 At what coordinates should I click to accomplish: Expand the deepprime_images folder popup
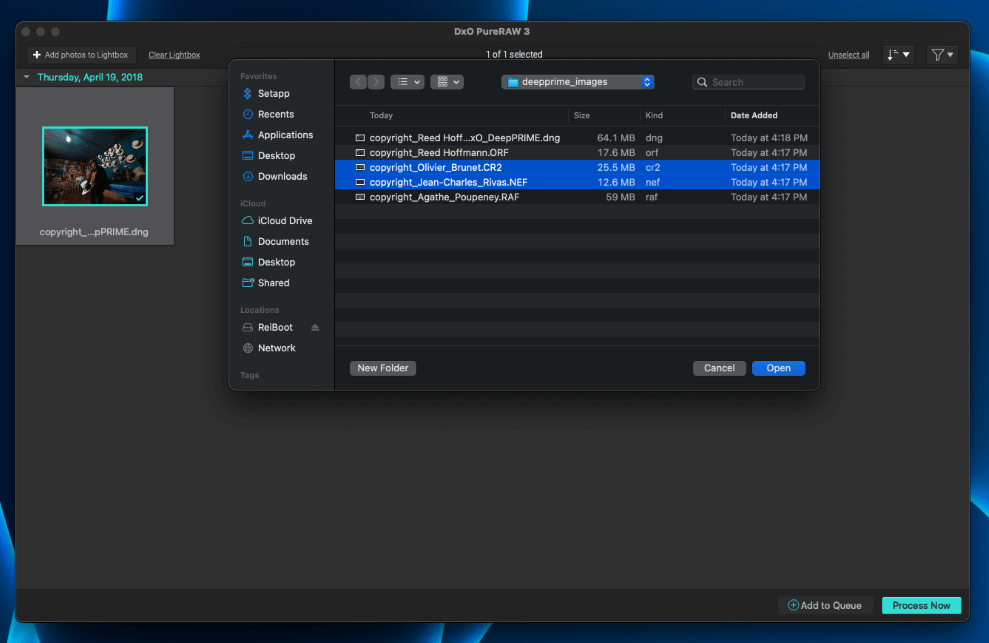pos(578,82)
